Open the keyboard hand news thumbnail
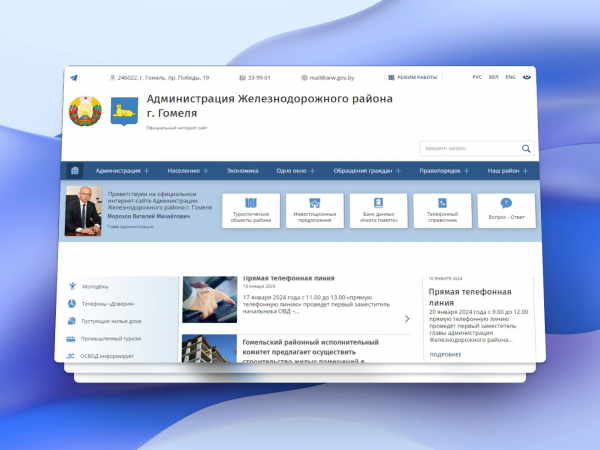 pos(210,300)
